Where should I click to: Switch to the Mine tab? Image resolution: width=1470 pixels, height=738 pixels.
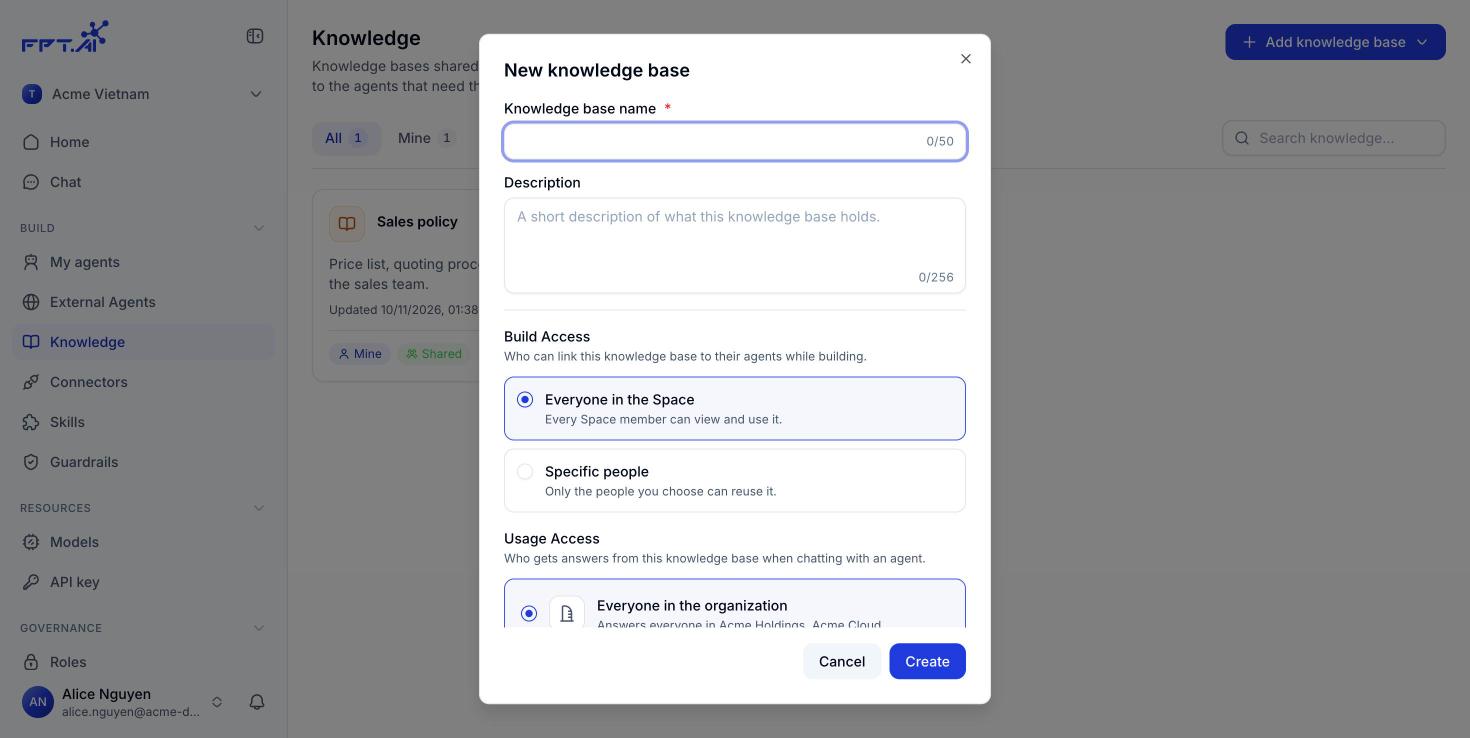[427, 138]
